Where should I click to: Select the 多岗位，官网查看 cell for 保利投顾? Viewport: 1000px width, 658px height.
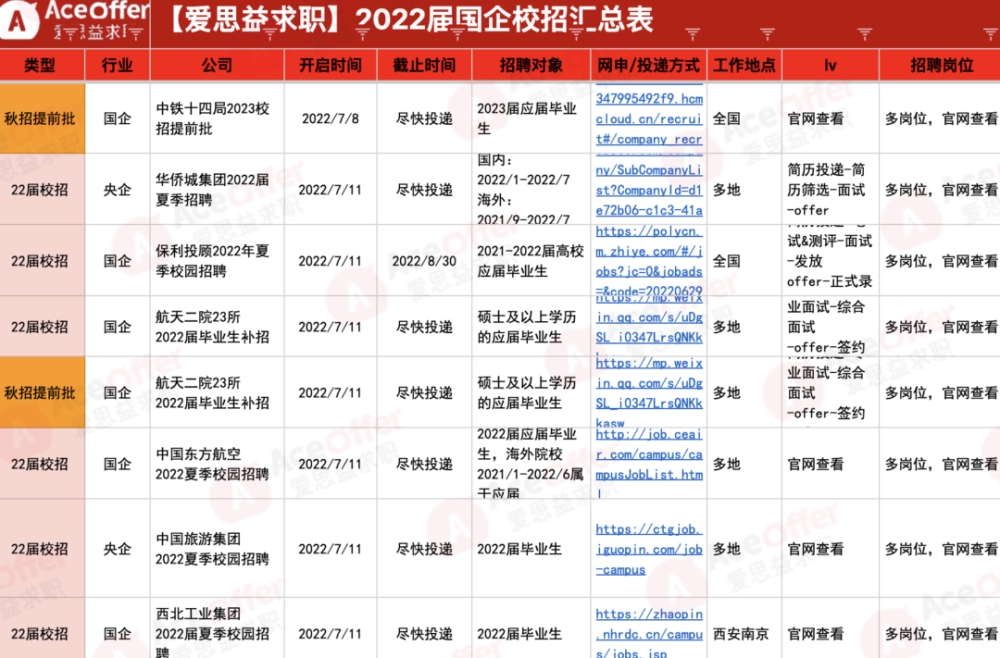click(940, 261)
